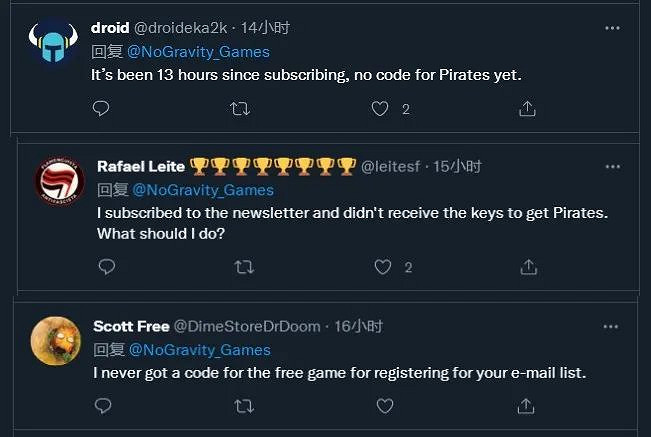Open more options on Scott Free's tweet
The height and width of the screenshot is (437, 651).
pyautogui.click(x=613, y=326)
